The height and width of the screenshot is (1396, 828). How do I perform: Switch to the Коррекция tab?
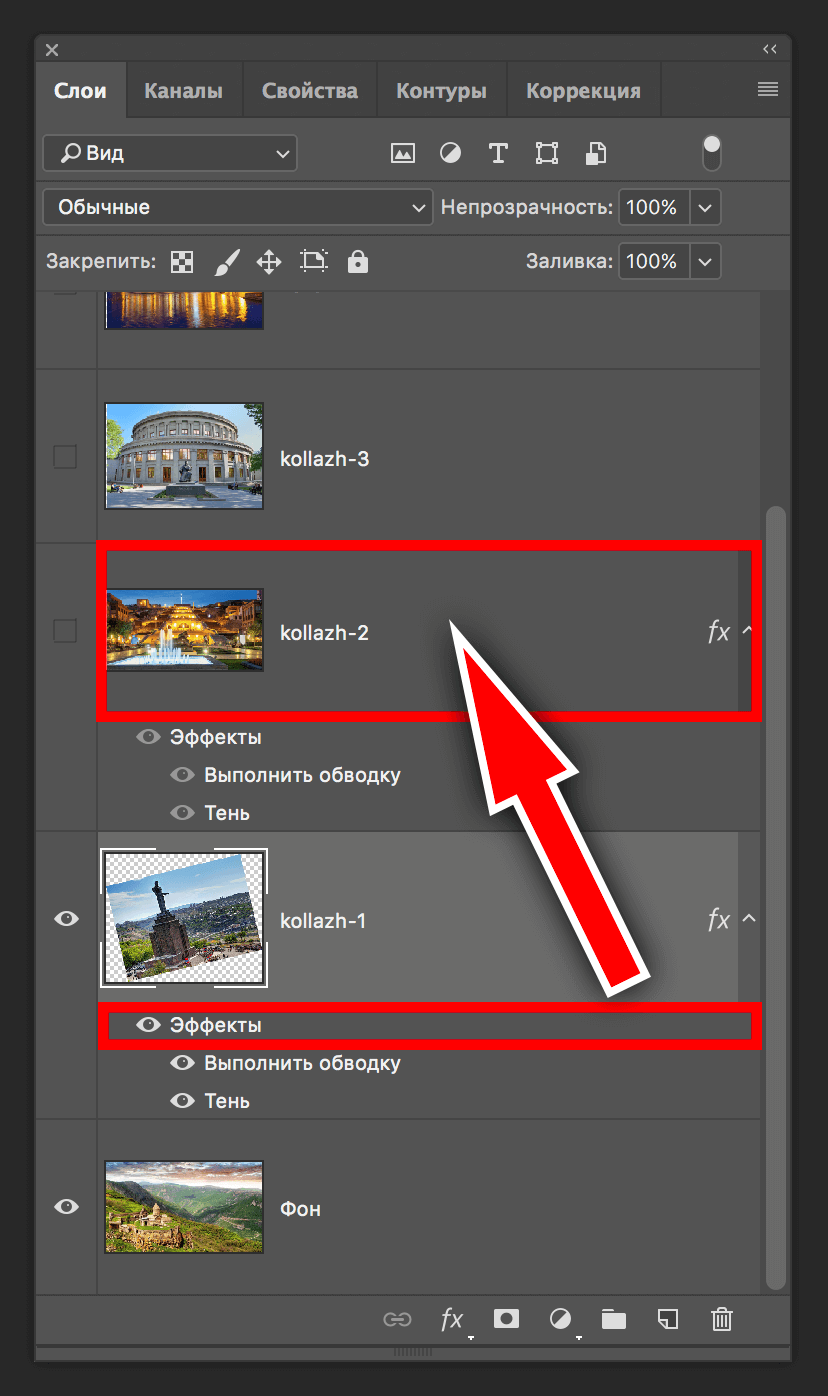(583, 91)
